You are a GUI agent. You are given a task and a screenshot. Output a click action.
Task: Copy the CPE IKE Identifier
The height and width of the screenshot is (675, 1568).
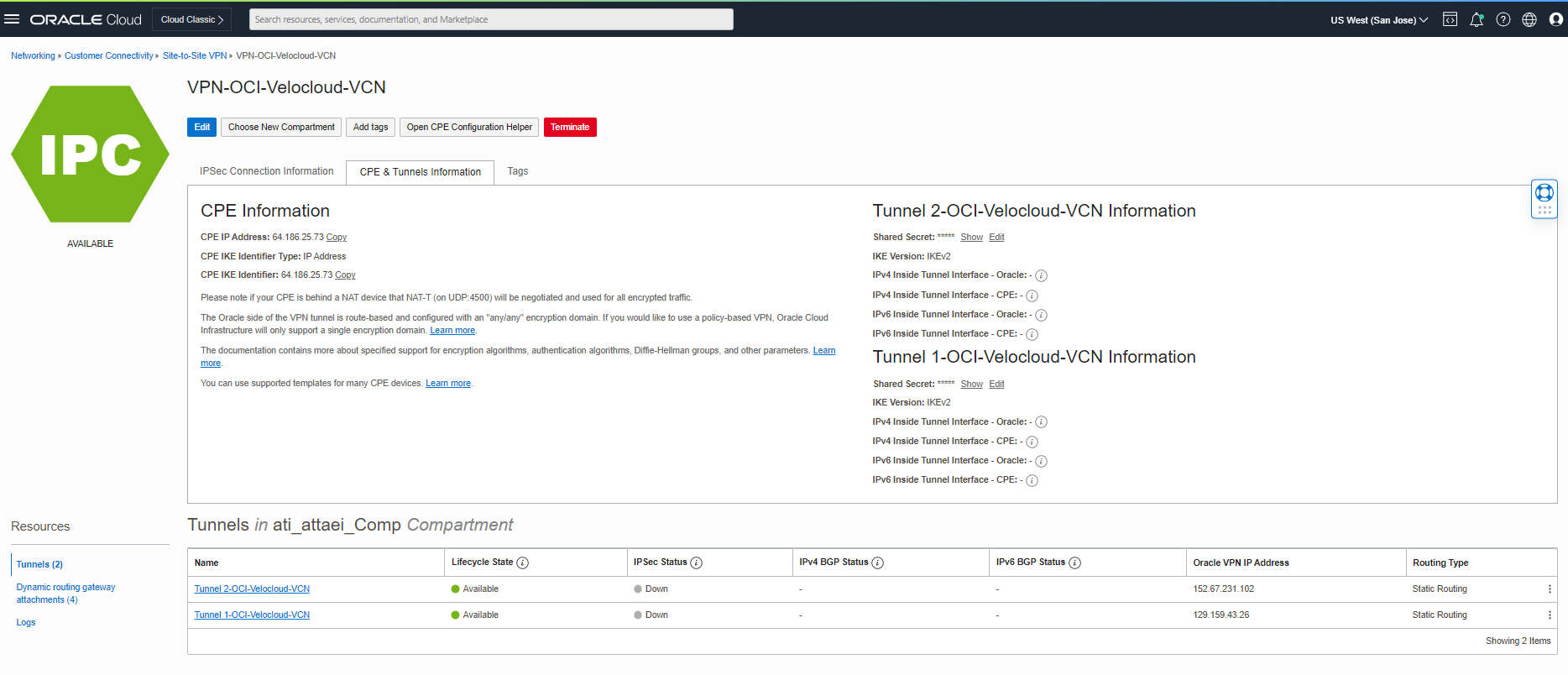point(345,275)
